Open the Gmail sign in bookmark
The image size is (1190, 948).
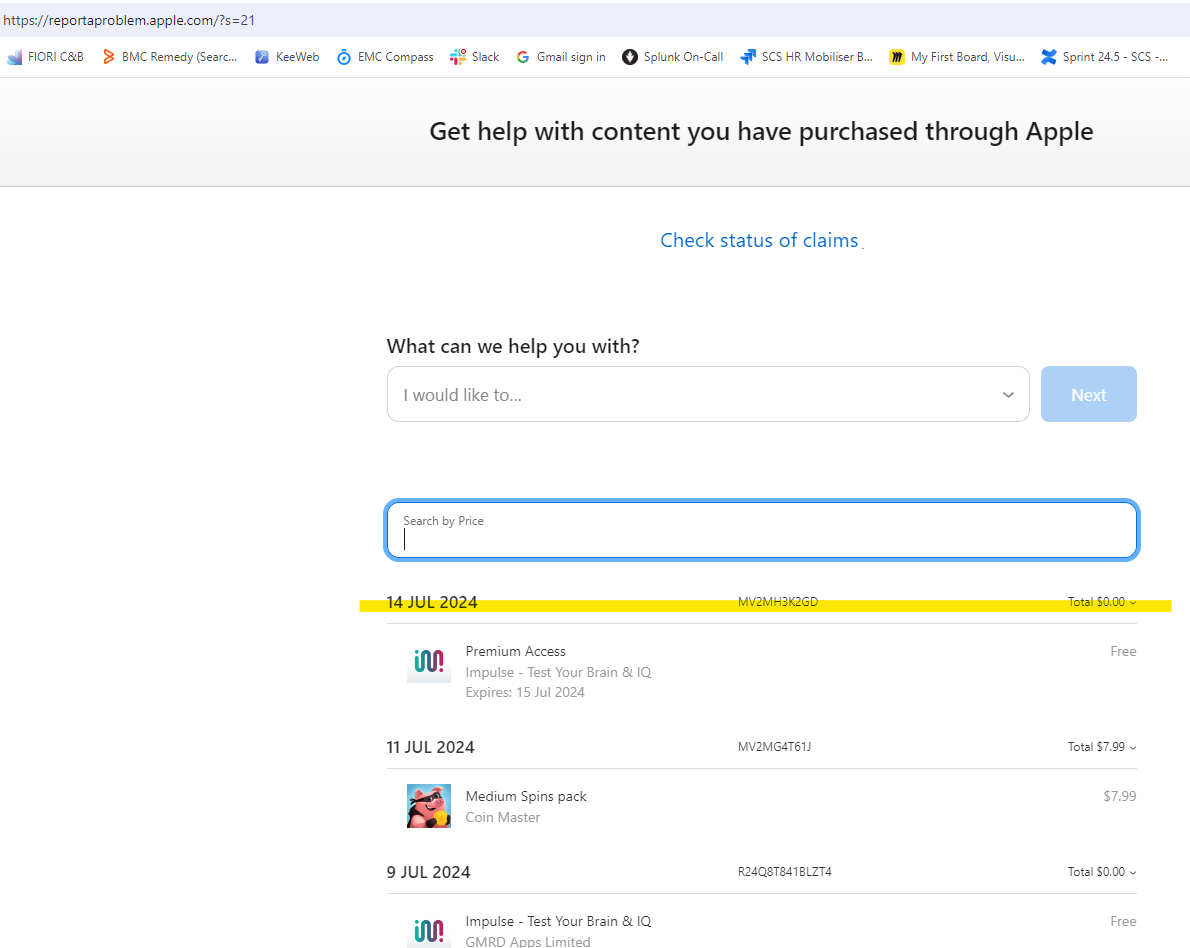[561, 57]
